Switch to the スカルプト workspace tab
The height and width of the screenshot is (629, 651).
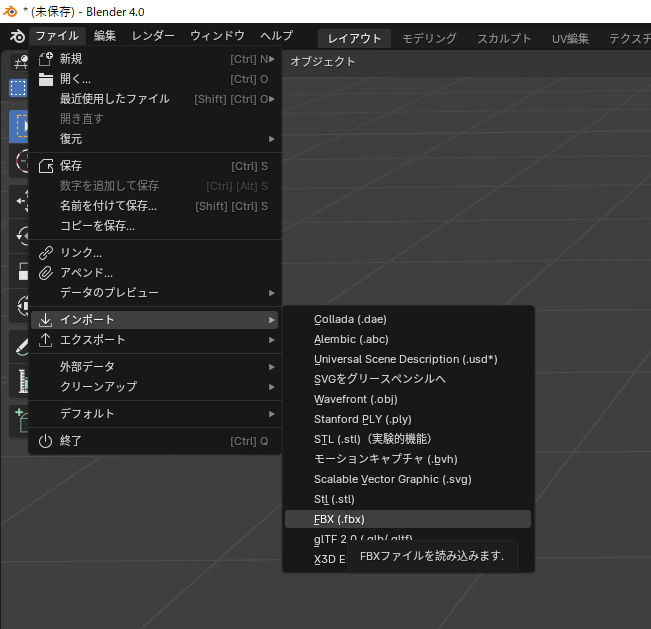click(x=504, y=39)
